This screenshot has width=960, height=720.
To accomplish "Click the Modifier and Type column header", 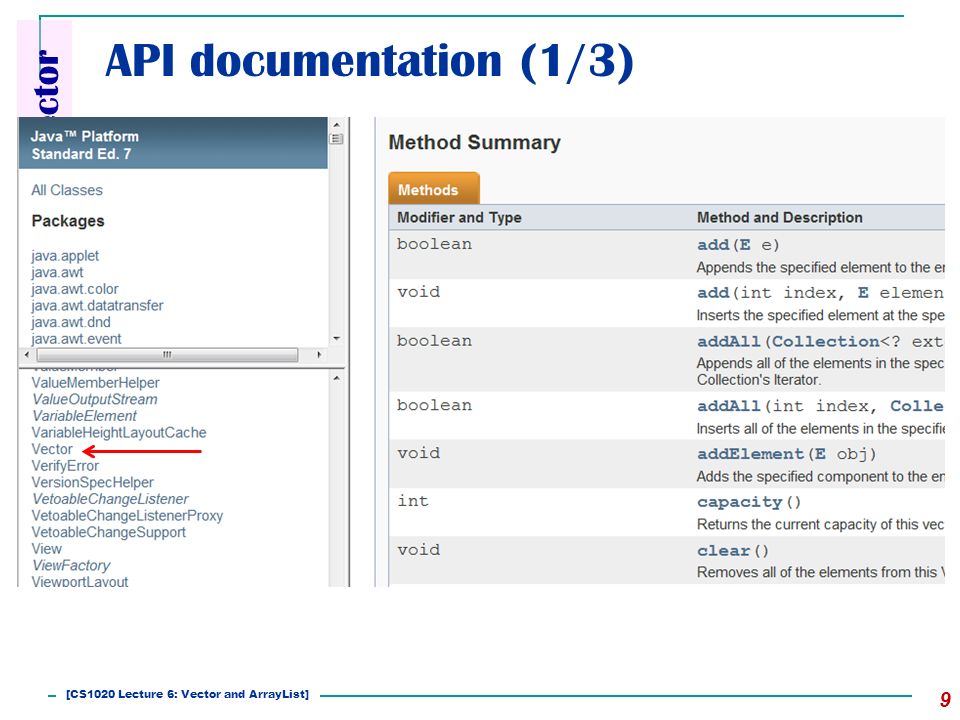I will pos(459,217).
